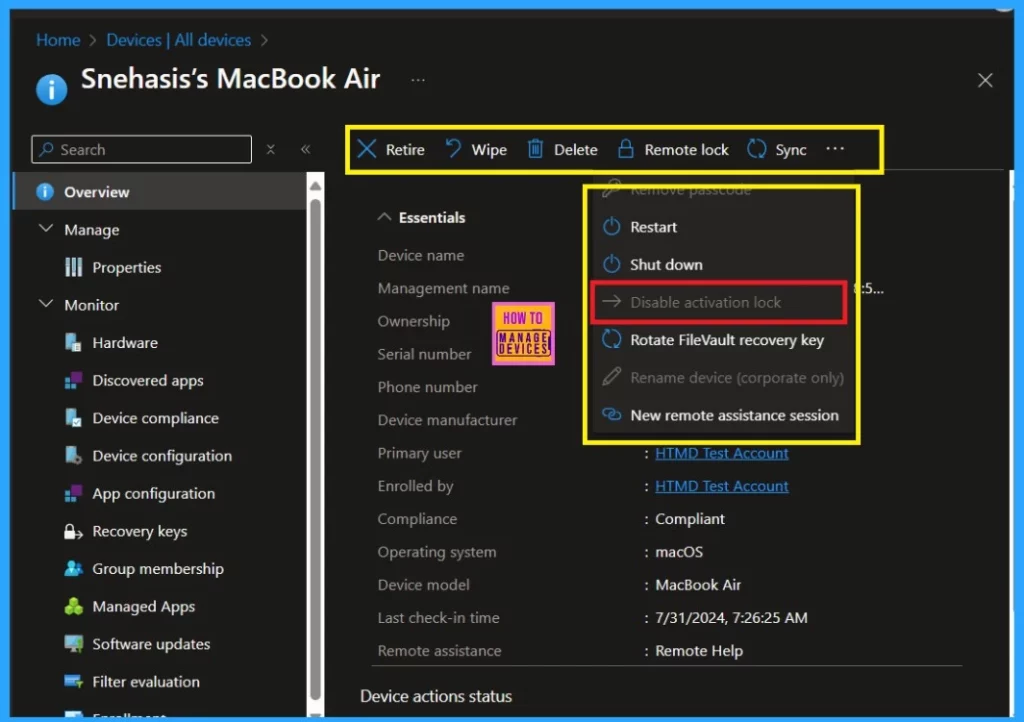Start New remote assistance session
The height and width of the screenshot is (722, 1024).
pyautogui.click(x=724, y=415)
